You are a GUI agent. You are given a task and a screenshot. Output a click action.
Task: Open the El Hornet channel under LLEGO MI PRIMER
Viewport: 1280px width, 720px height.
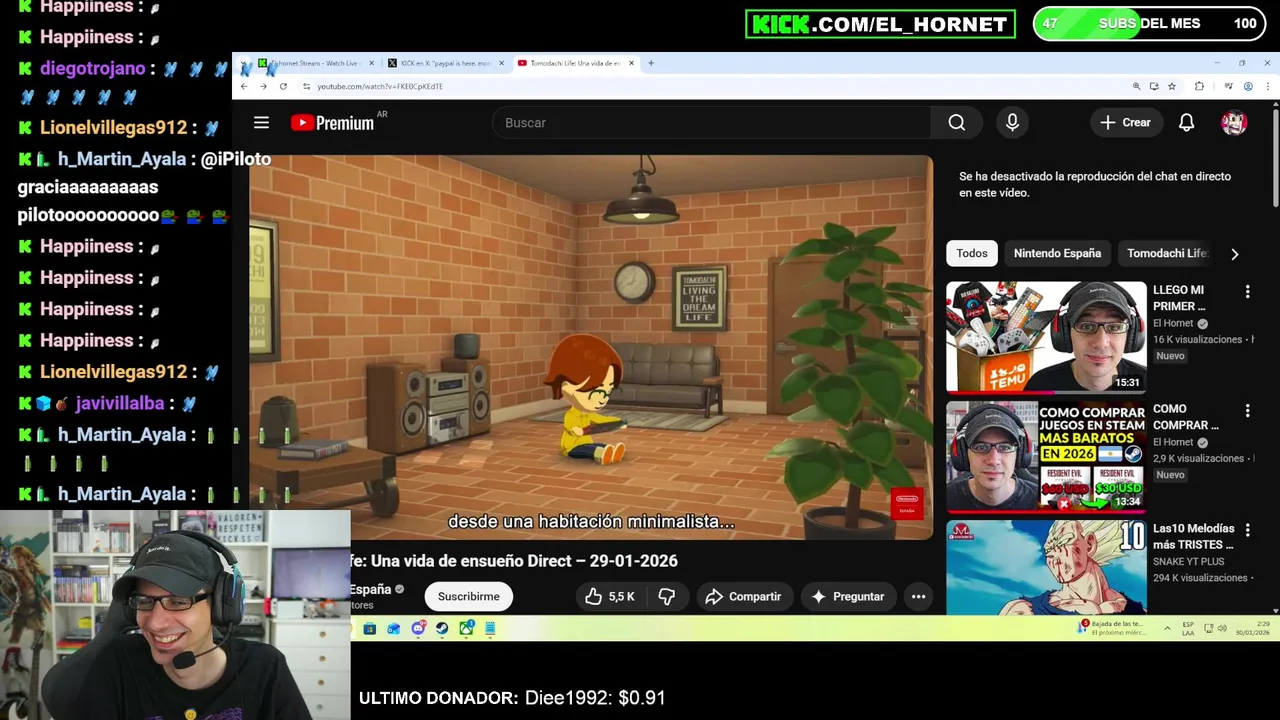pyautogui.click(x=1173, y=324)
